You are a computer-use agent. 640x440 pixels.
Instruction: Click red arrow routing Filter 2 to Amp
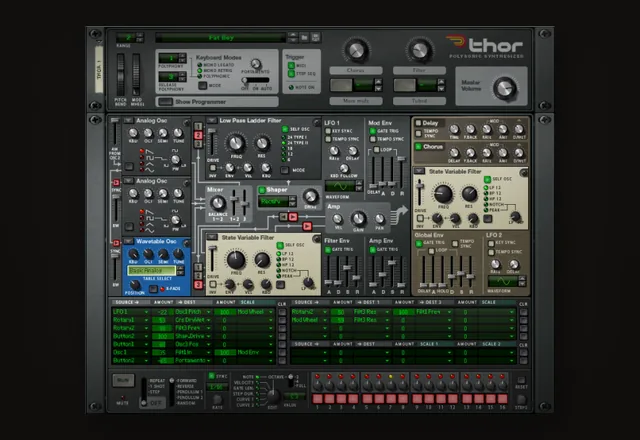tap(307, 226)
